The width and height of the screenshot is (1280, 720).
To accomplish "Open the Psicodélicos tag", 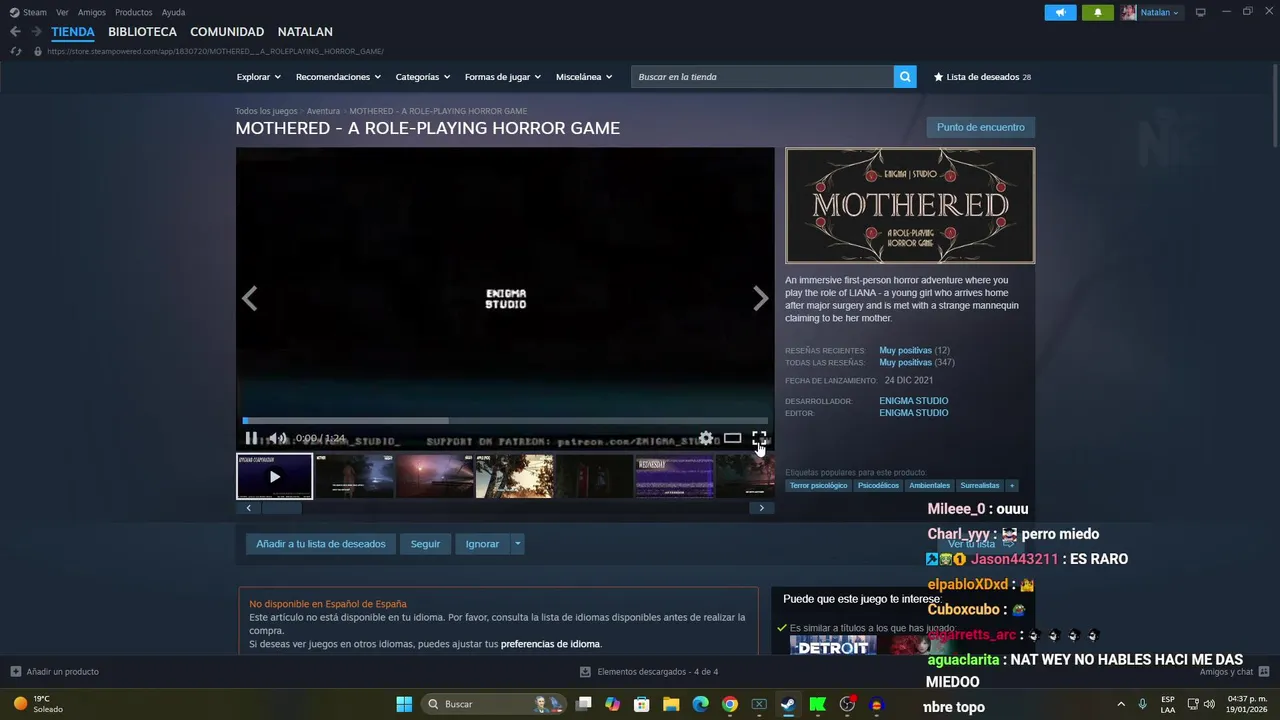I will coord(878,486).
